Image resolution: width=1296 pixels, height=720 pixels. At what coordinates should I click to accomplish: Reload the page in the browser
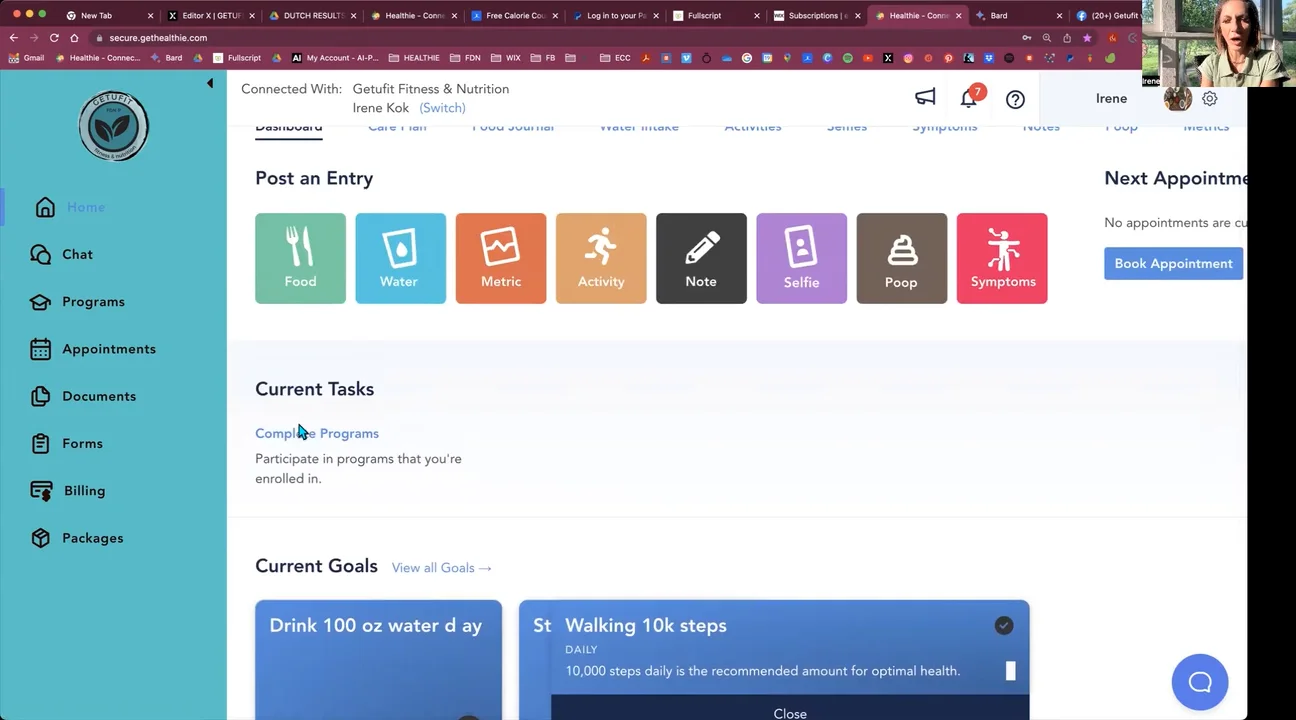[54, 38]
